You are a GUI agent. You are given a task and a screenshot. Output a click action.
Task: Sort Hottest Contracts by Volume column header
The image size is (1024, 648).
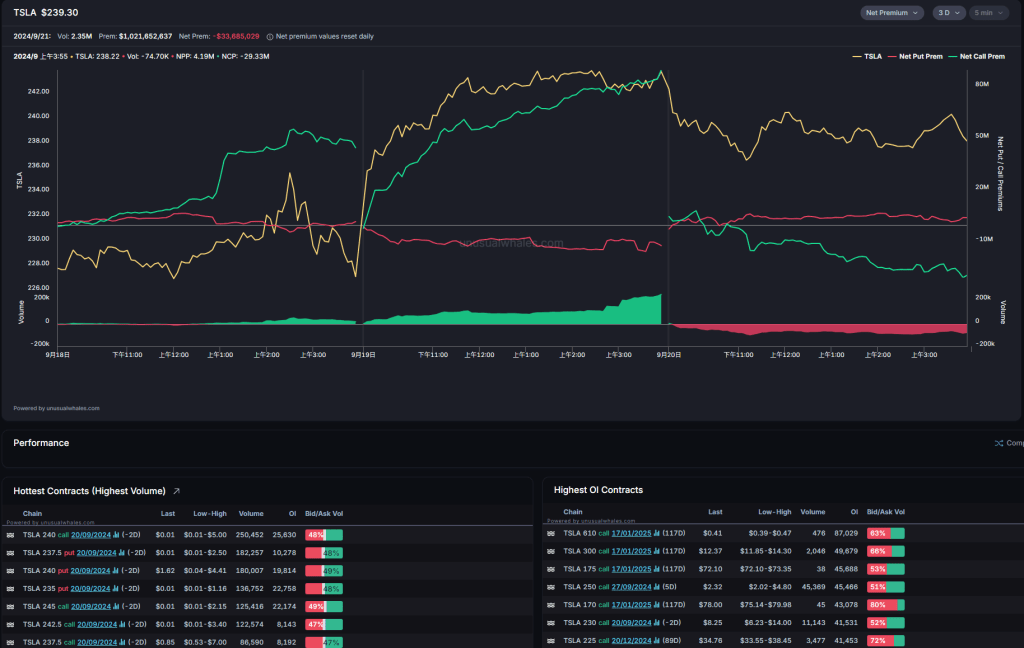click(x=251, y=513)
